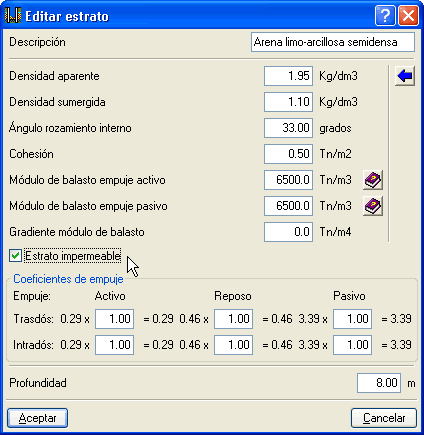The image size is (424, 435).
Task: Close the Editar estrato dialog
Action: tap(408, 16)
